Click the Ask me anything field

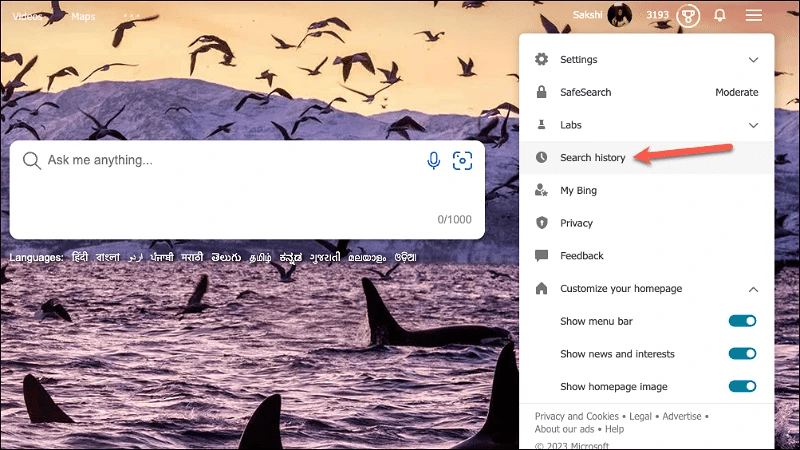(230, 161)
